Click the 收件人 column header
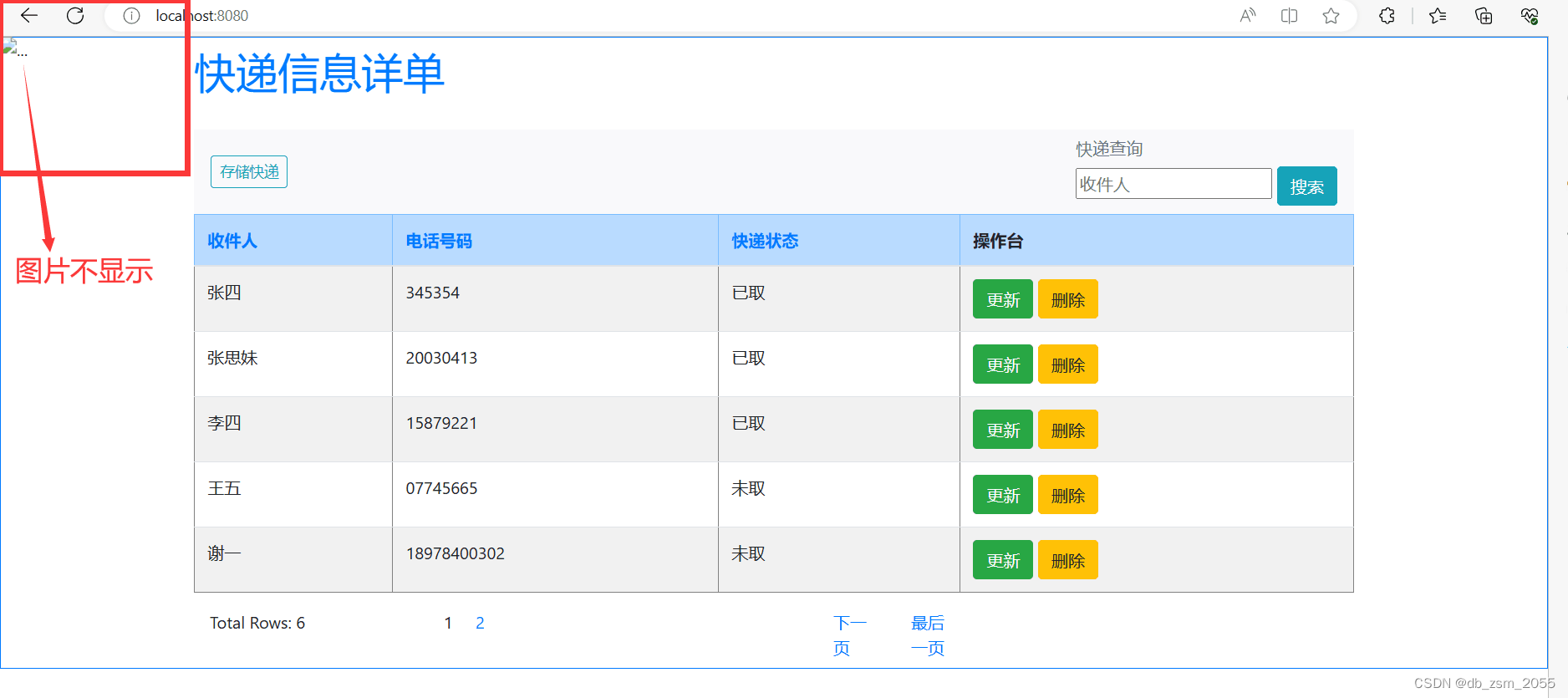The image size is (1568, 698). click(x=232, y=241)
